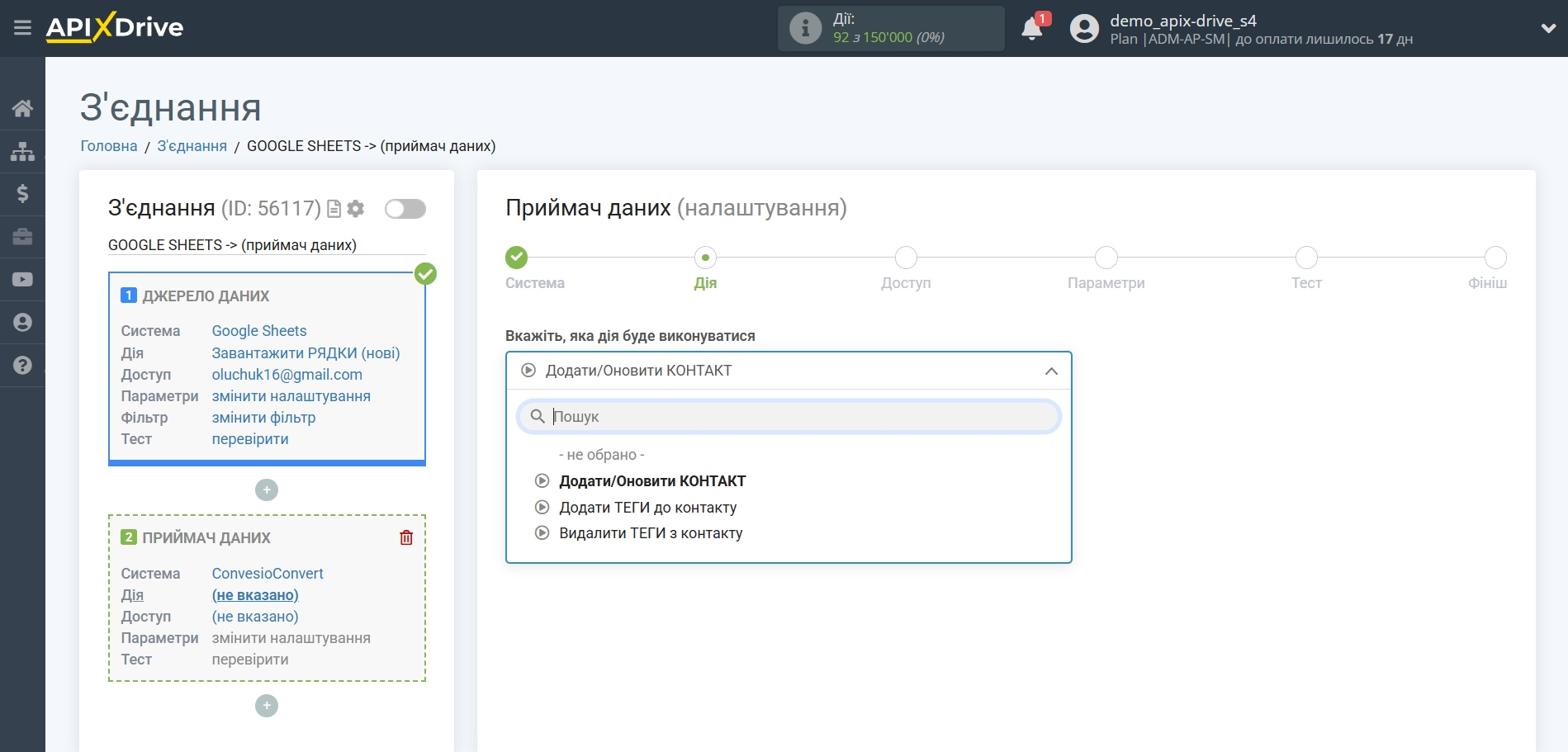Open the connections sitemap icon in the sidebar
Screen dimensions: 1568x752
[x=22, y=151]
